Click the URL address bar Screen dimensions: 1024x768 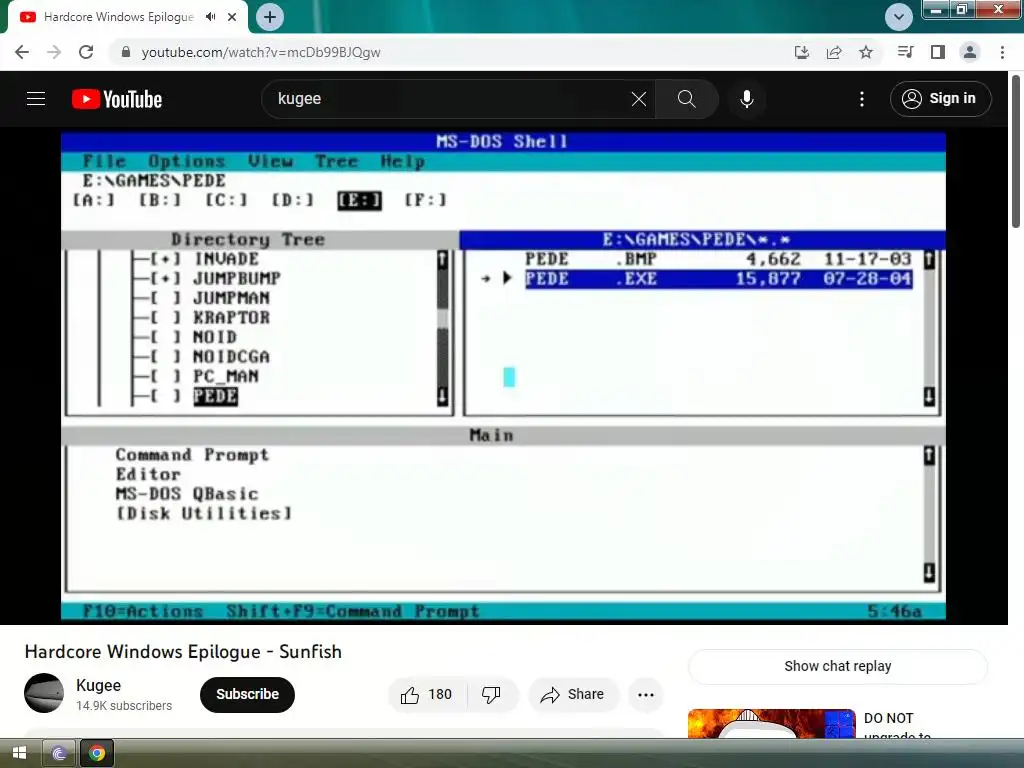click(x=451, y=52)
